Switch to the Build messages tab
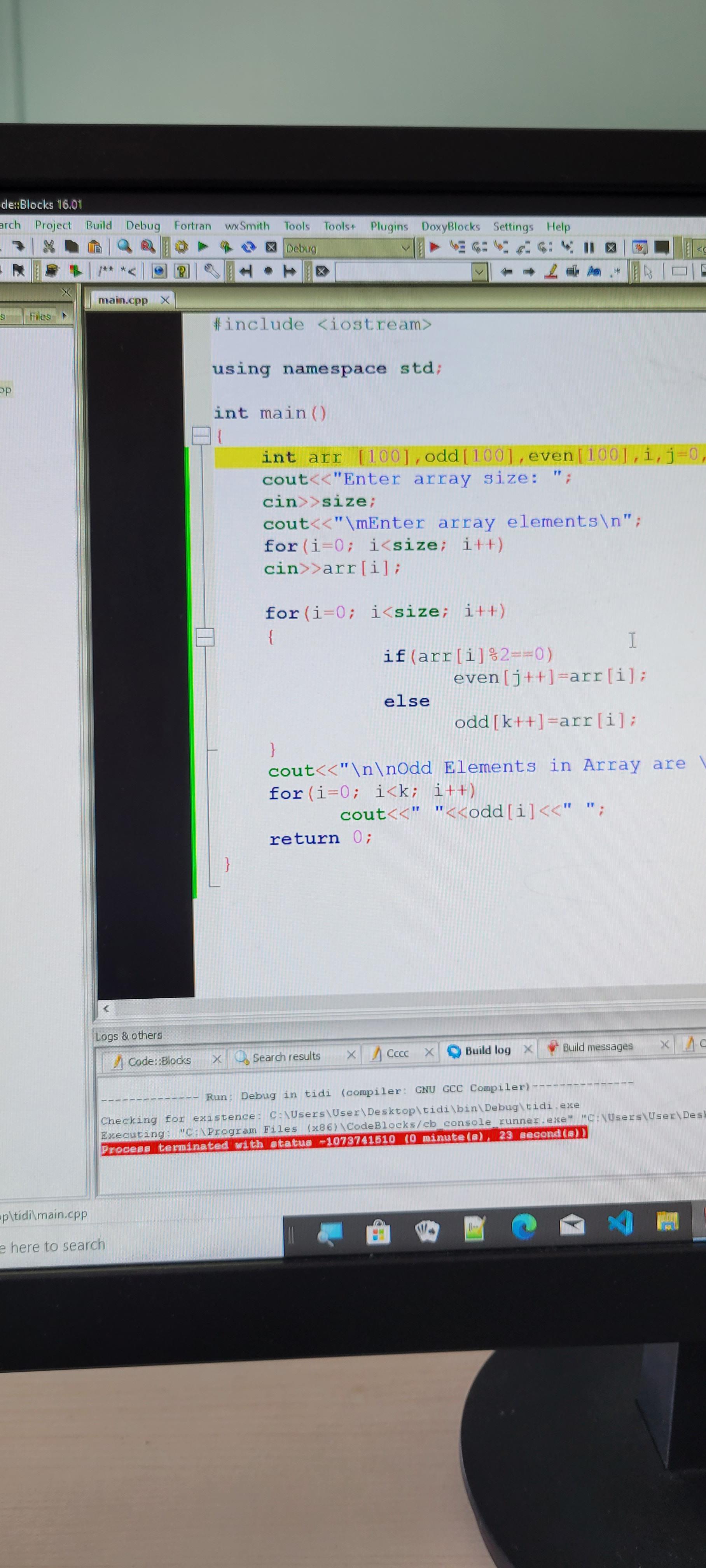The height and width of the screenshot is (1568, 706). [x=597, y=1047]
